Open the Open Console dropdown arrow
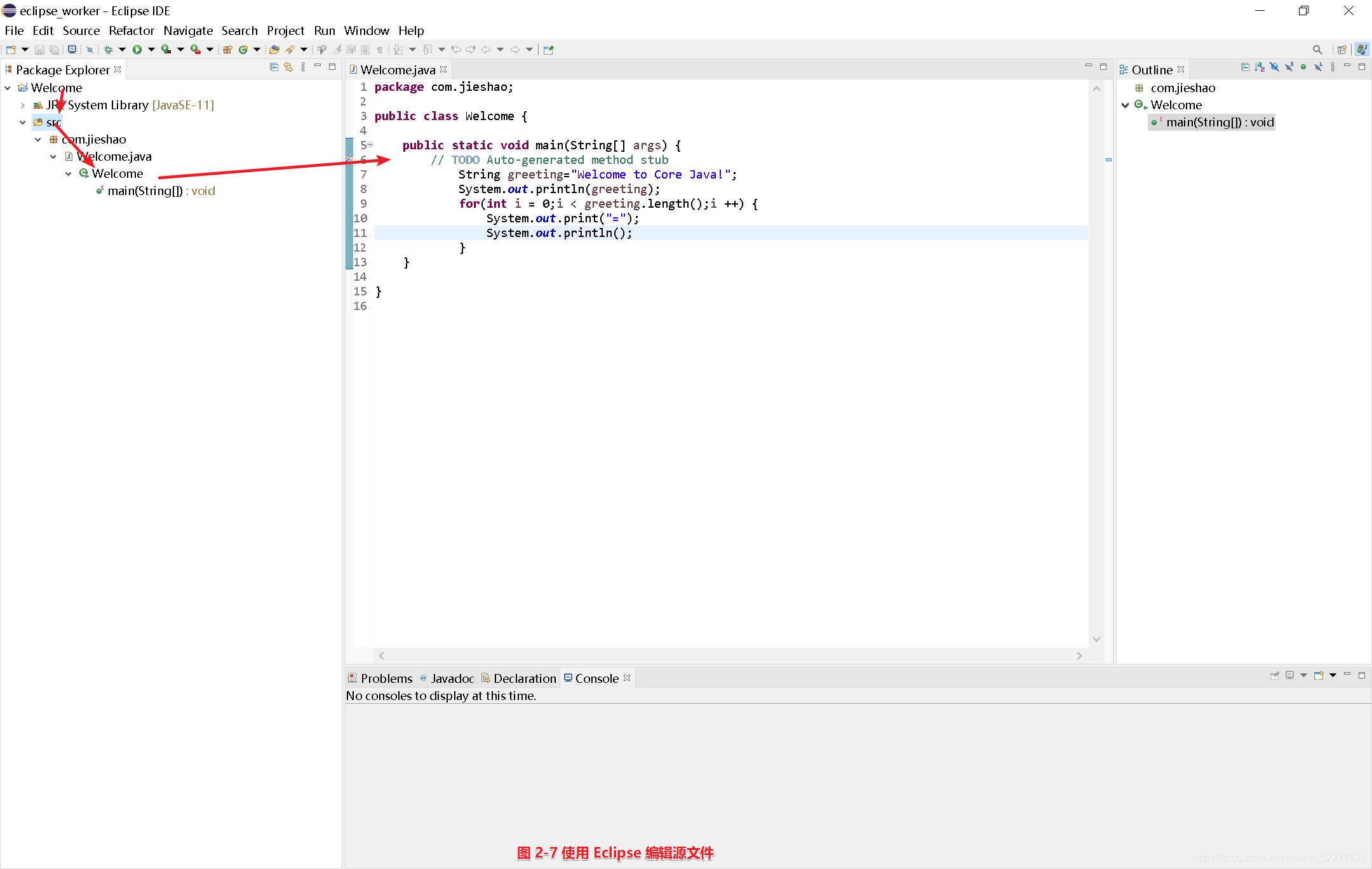 1333,675
